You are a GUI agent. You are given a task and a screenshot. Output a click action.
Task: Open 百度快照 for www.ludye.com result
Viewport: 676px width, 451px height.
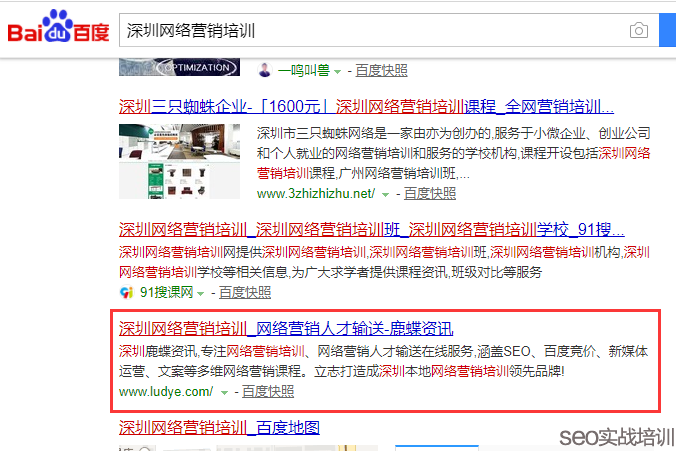point(268,391)
